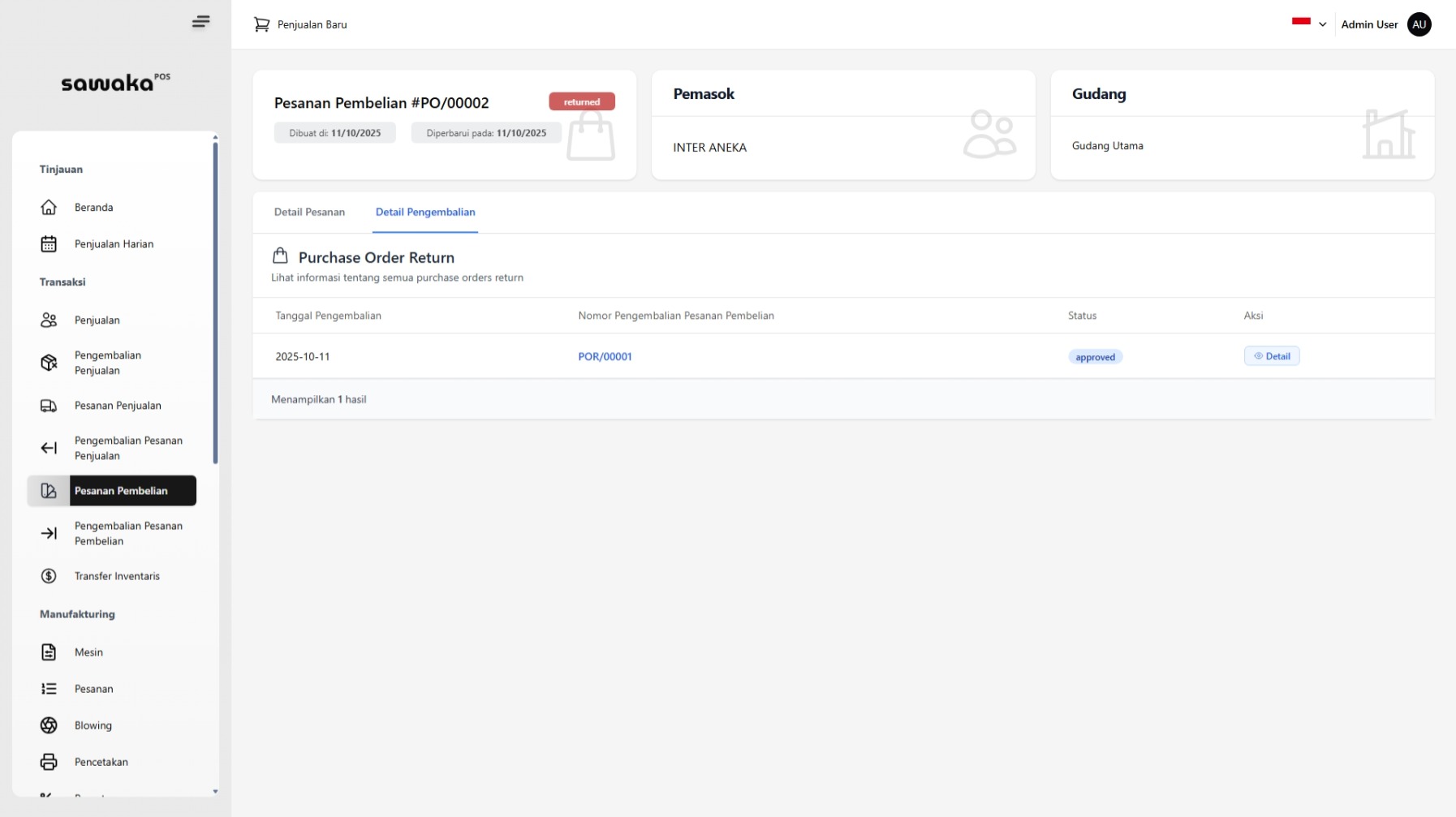Expand the language flag dropdown

point(1308,24)
